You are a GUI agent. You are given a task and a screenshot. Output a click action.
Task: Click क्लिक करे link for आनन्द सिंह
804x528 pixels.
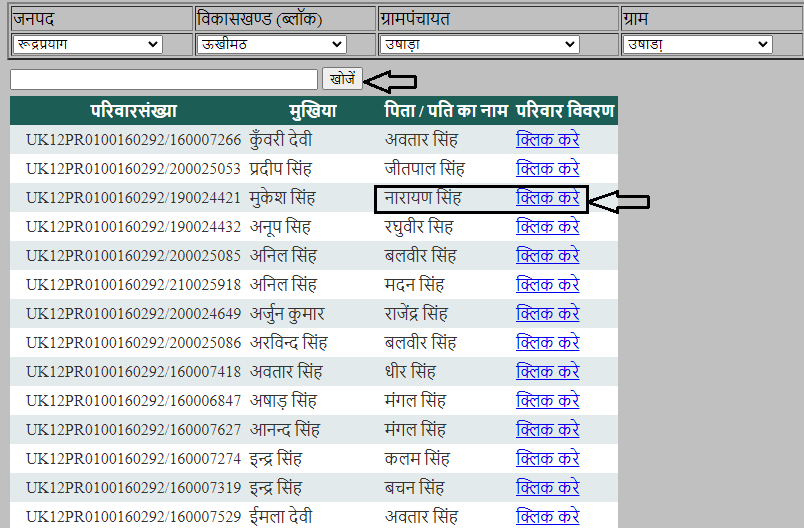click(547, 430)
